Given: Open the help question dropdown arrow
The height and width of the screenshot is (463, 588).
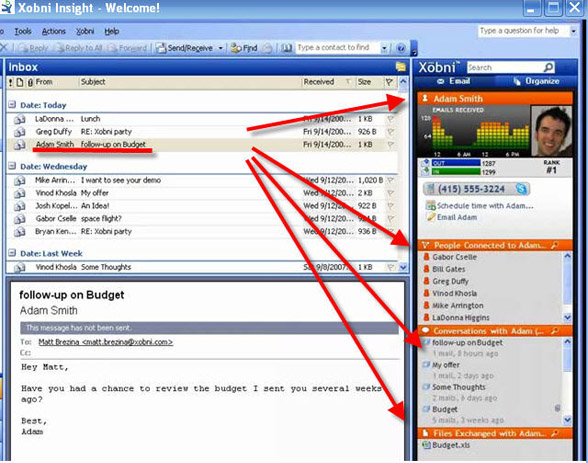Looking at the screenshot, I should click(573, 31).
